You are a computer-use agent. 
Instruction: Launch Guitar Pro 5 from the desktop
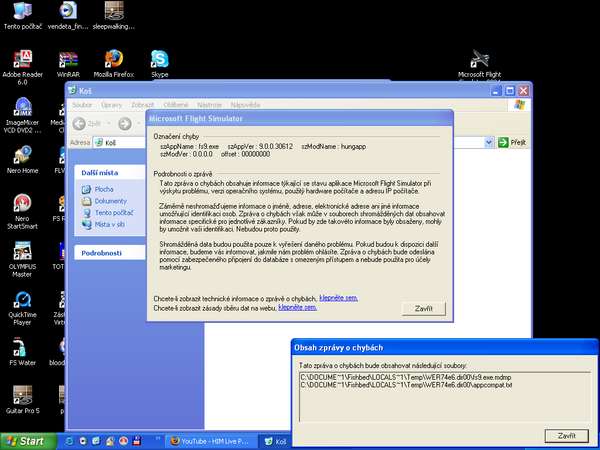pyautogui.click(x=22, y=400)
